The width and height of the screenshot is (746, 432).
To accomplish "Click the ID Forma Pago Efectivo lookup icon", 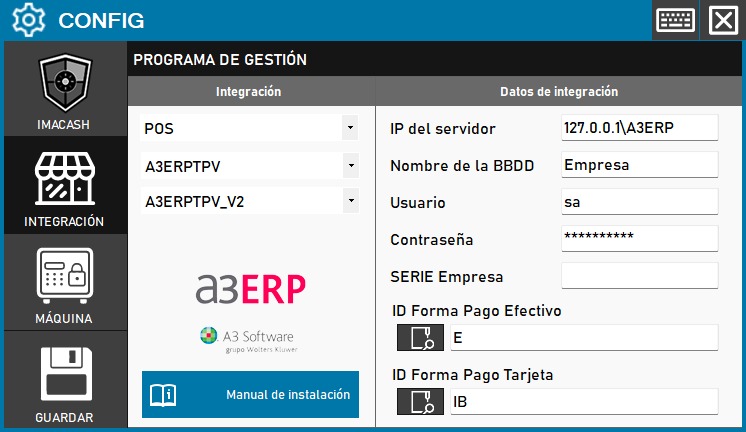I will 420,338.
